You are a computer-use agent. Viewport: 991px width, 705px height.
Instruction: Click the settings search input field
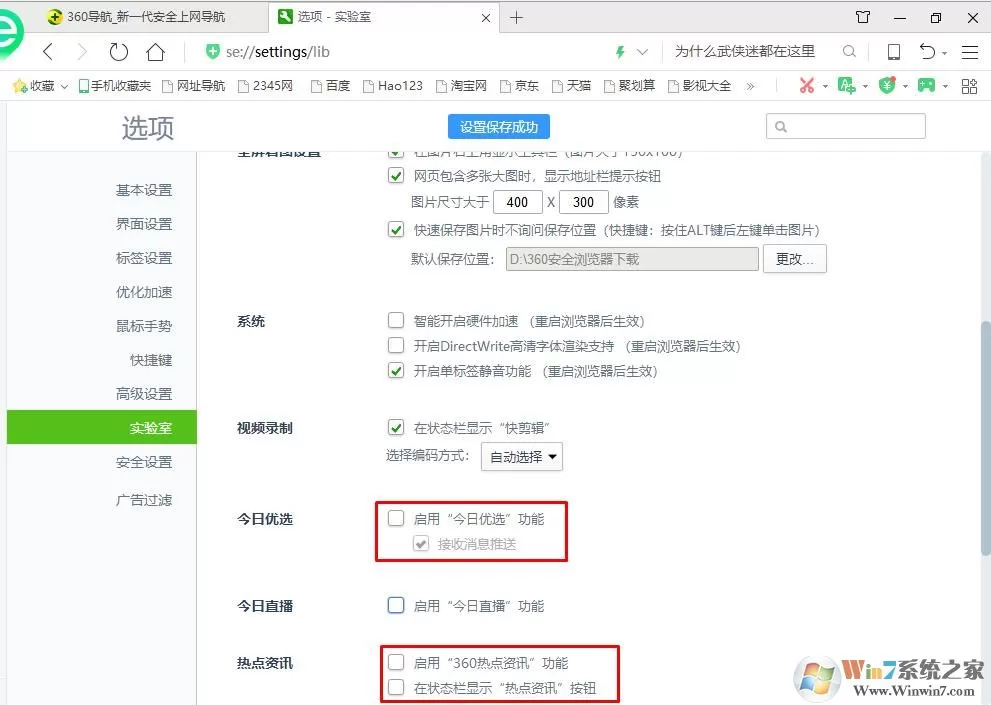tap(846, 126)
